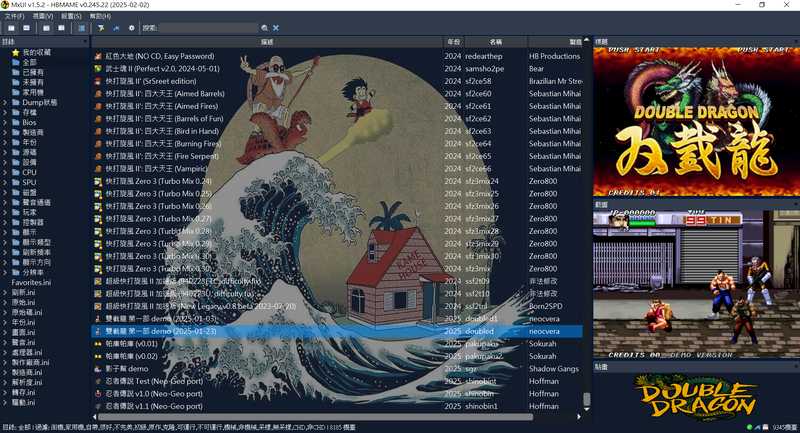Open the 幫助(H) menu

[100, 16]
